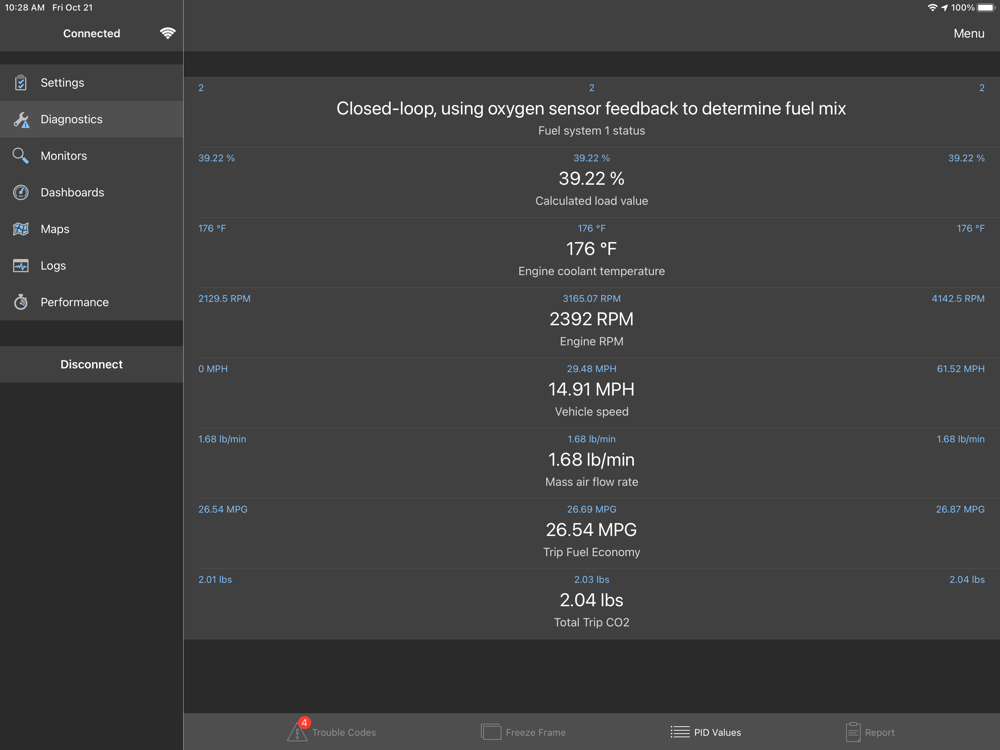Viewport: 1000px width, 750px height.
Task: Open the Settings menu item
Action: click(x=92, y=82)
